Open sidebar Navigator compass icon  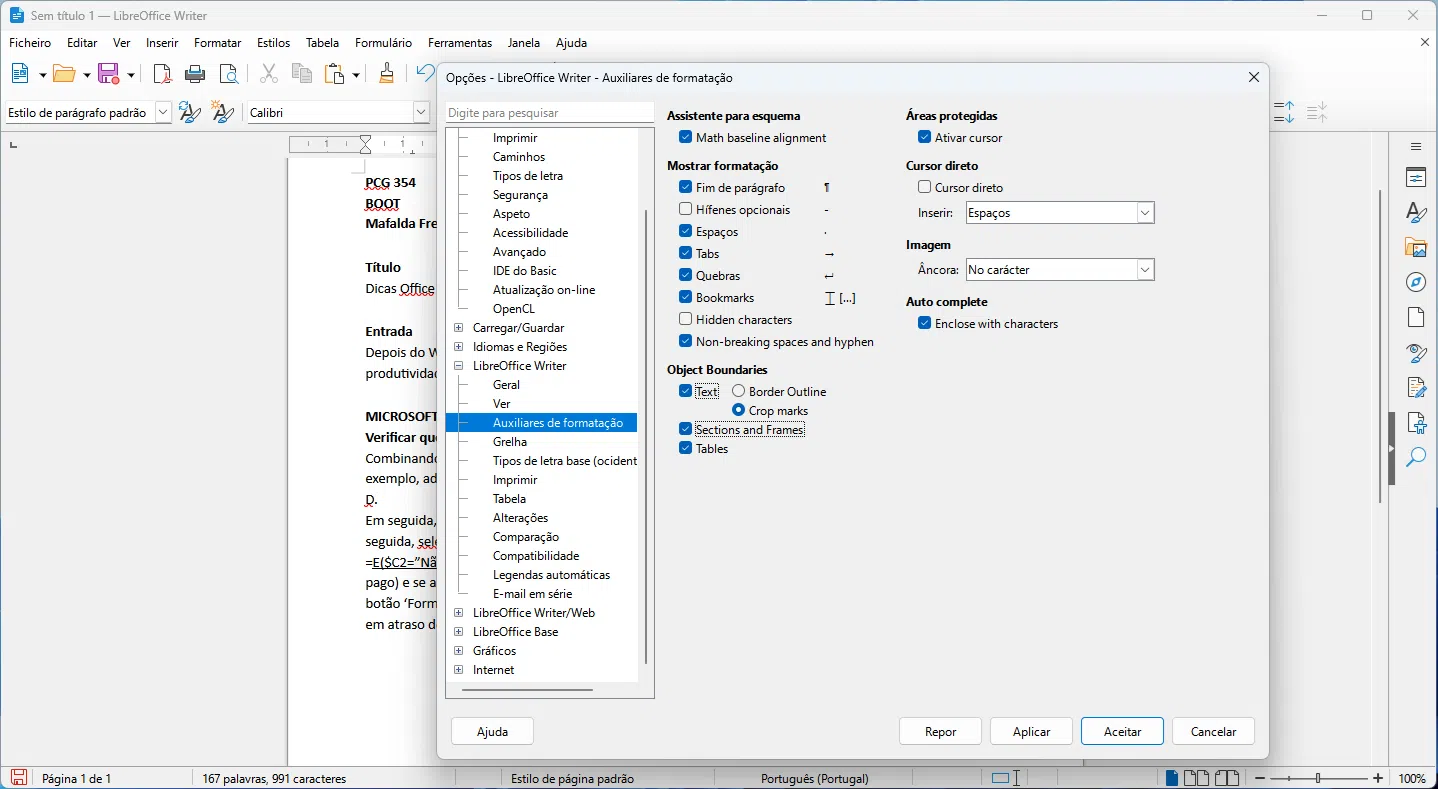[x=1416, y=282]
